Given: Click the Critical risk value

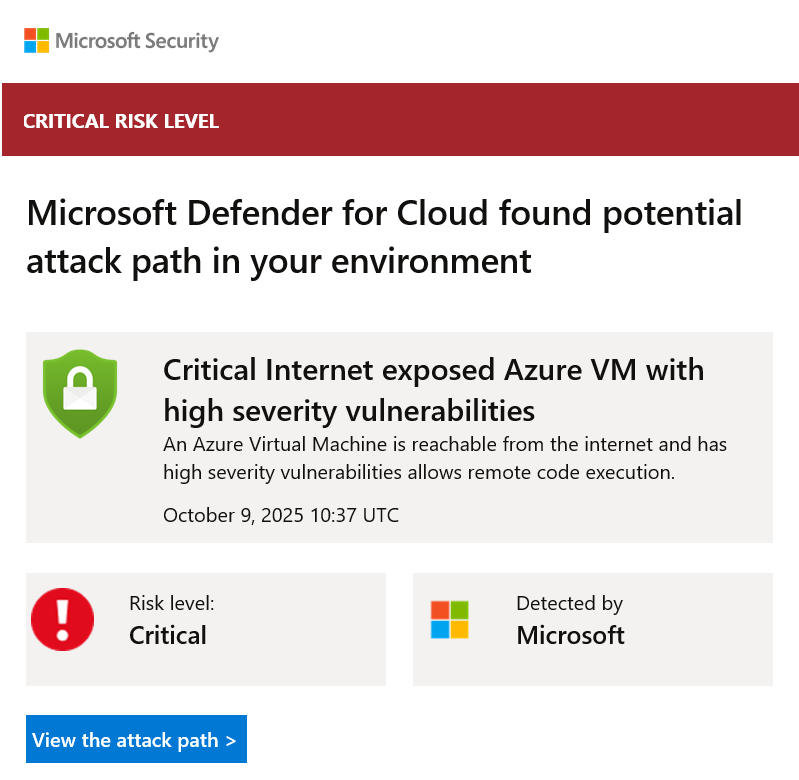Looking at the screenshot, I should (168, 635).
